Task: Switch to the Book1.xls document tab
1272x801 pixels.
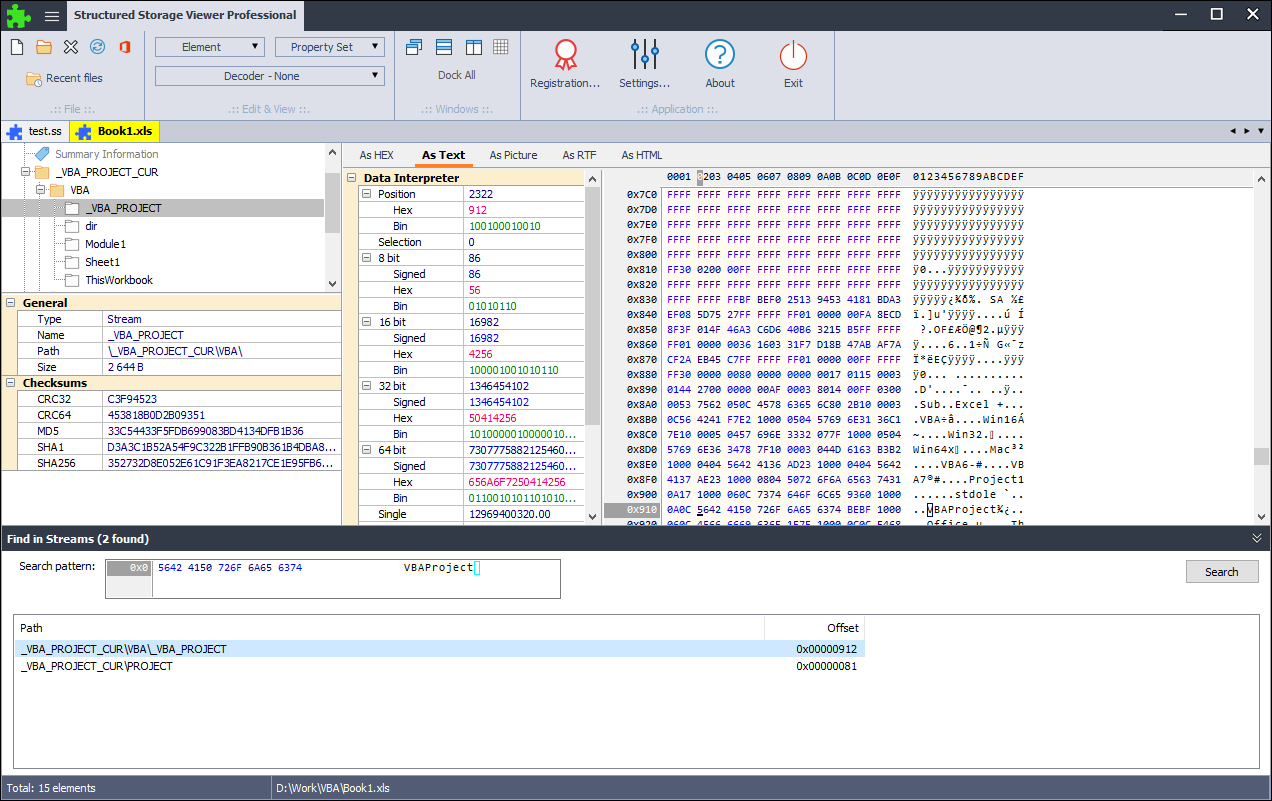Action: click(115, 131)
